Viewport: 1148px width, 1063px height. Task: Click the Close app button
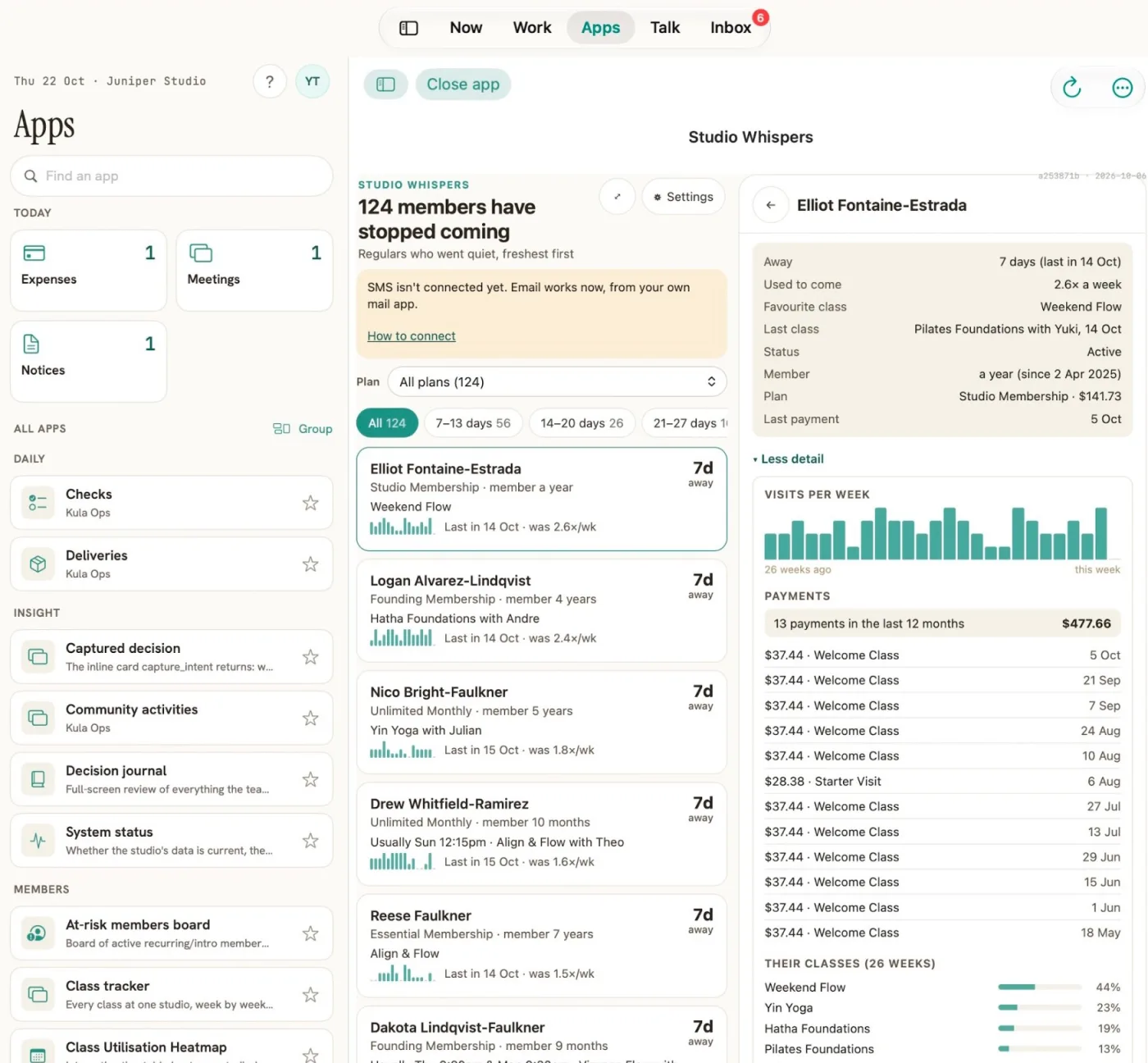[x=463, y=84]
